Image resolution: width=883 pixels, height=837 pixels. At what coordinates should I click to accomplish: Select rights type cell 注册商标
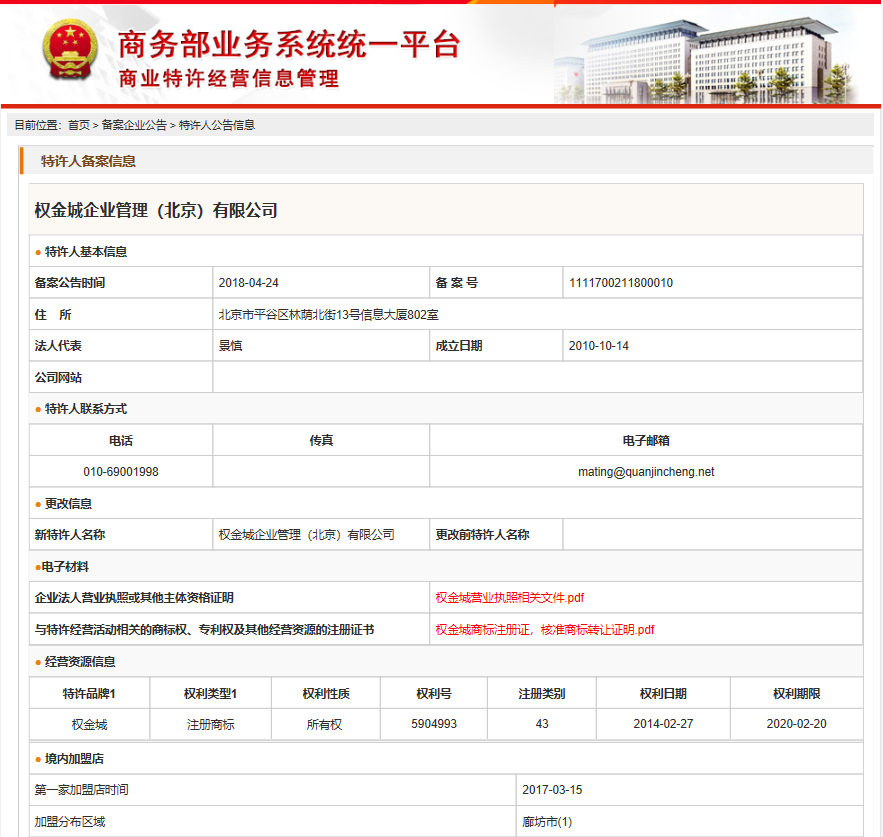click(211, 724)
